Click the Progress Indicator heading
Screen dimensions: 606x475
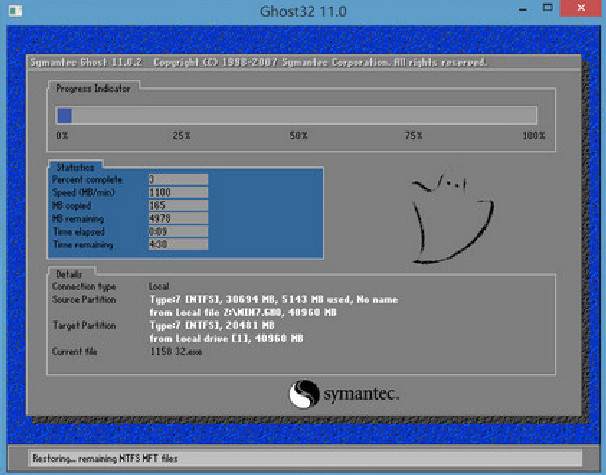(x=93, y=89)
